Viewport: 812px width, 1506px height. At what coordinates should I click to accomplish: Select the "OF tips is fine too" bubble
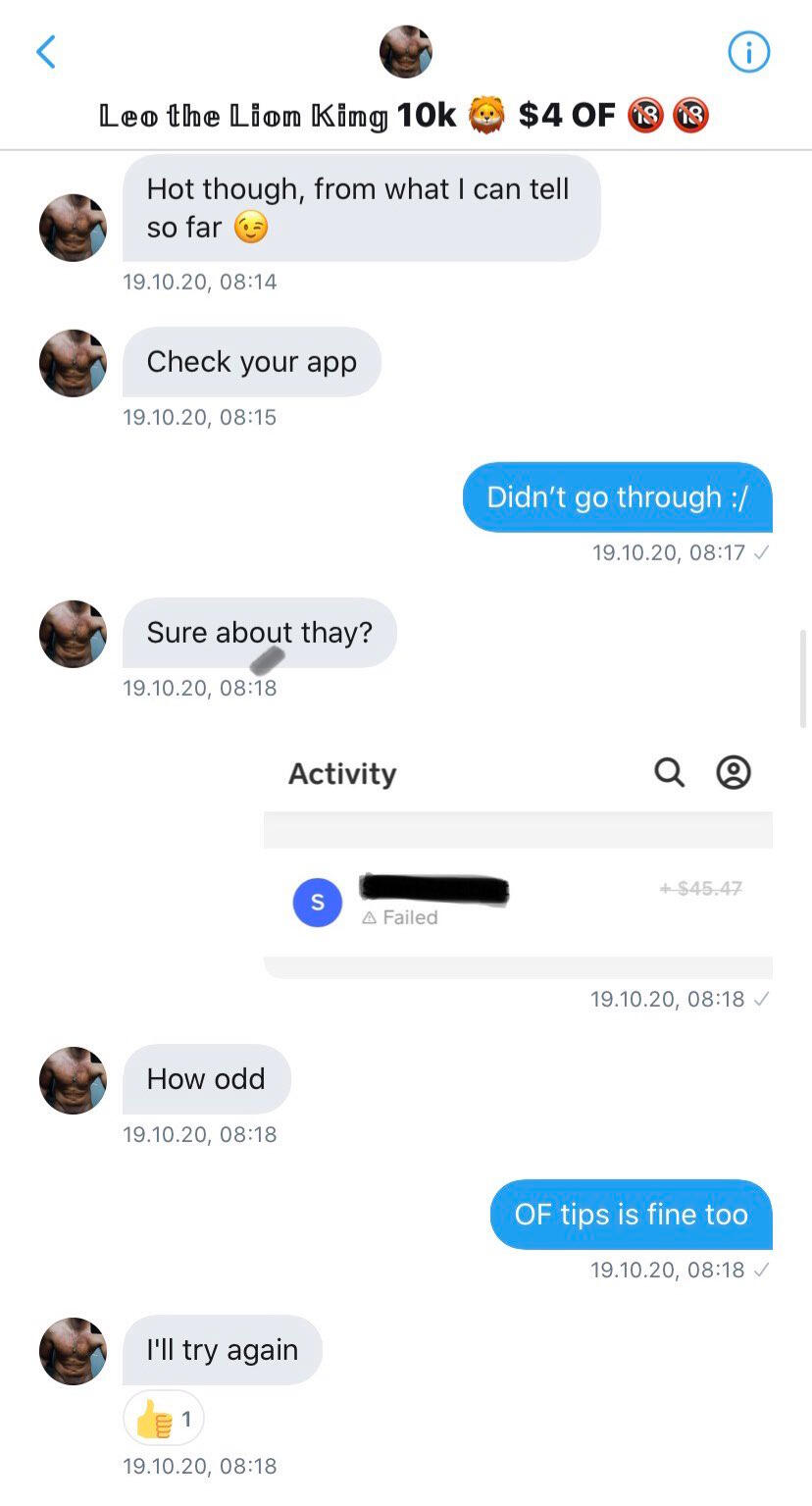[x=632, y=1215]
